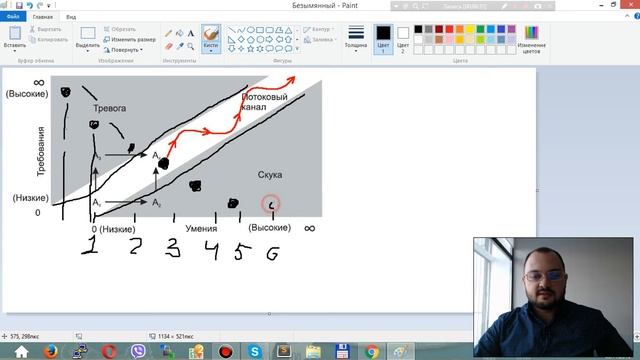Open Edit colors (Изменение цветов)

[x=531, y=39]
